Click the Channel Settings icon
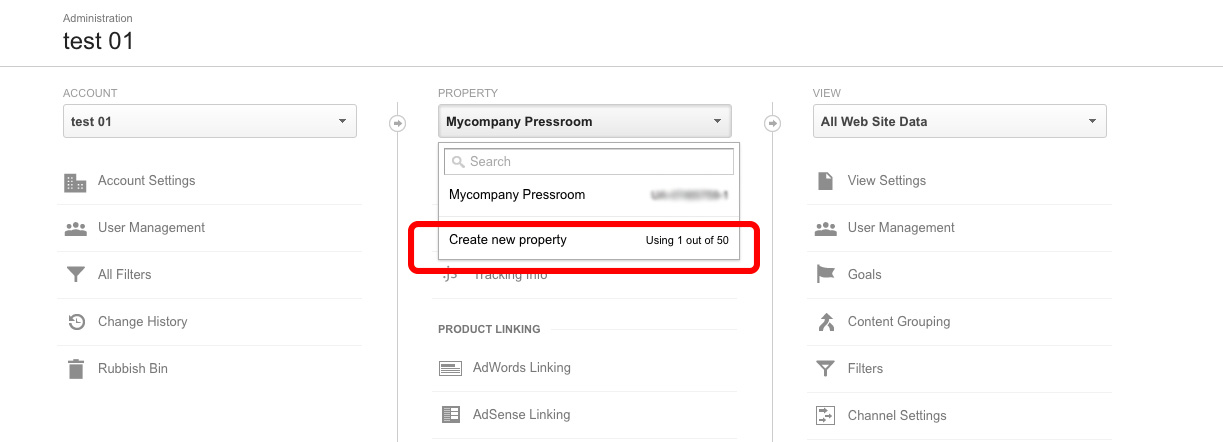 (x=826, y=415)
